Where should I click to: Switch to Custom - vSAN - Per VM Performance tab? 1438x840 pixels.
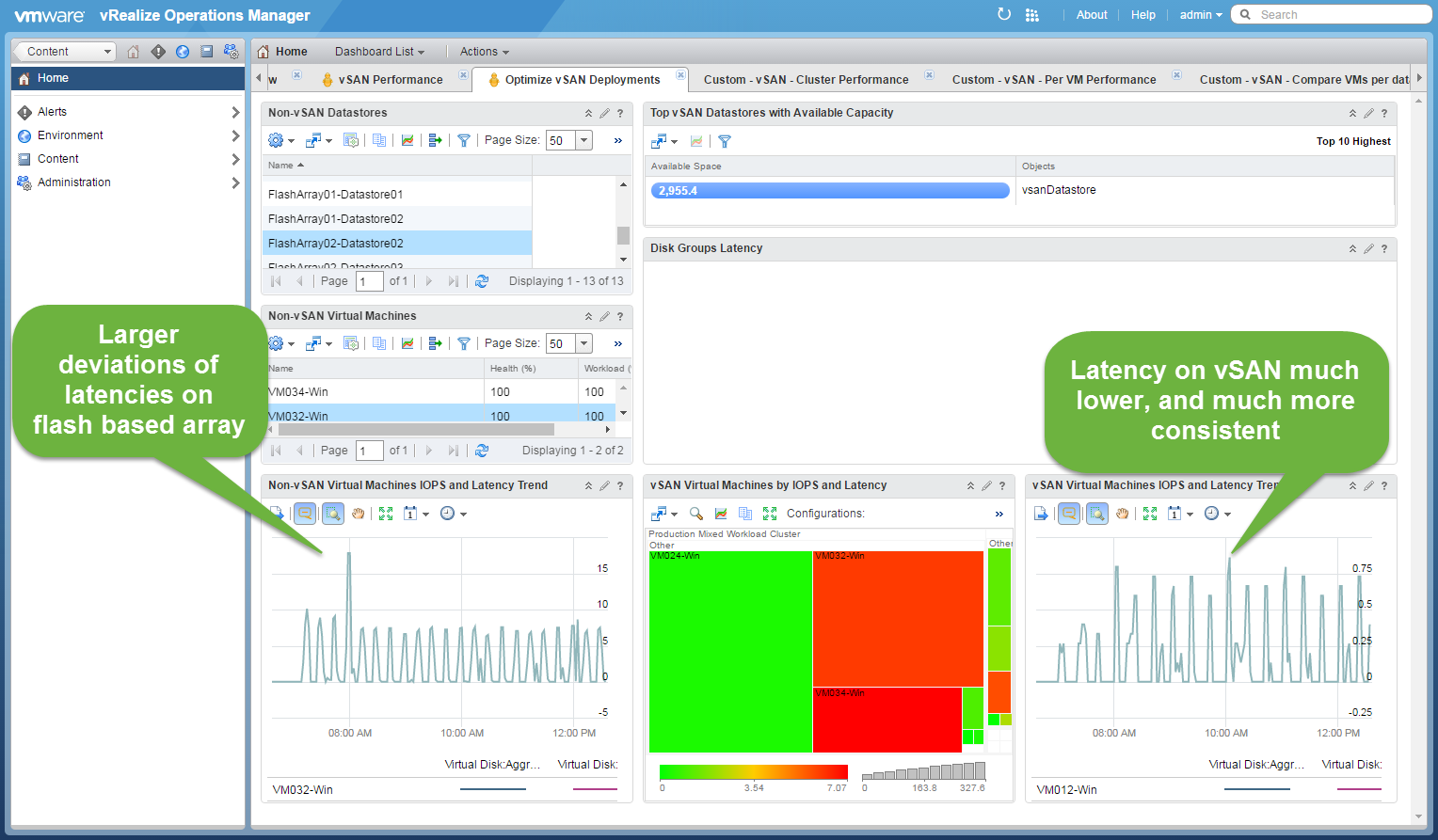coord(1054,80)
